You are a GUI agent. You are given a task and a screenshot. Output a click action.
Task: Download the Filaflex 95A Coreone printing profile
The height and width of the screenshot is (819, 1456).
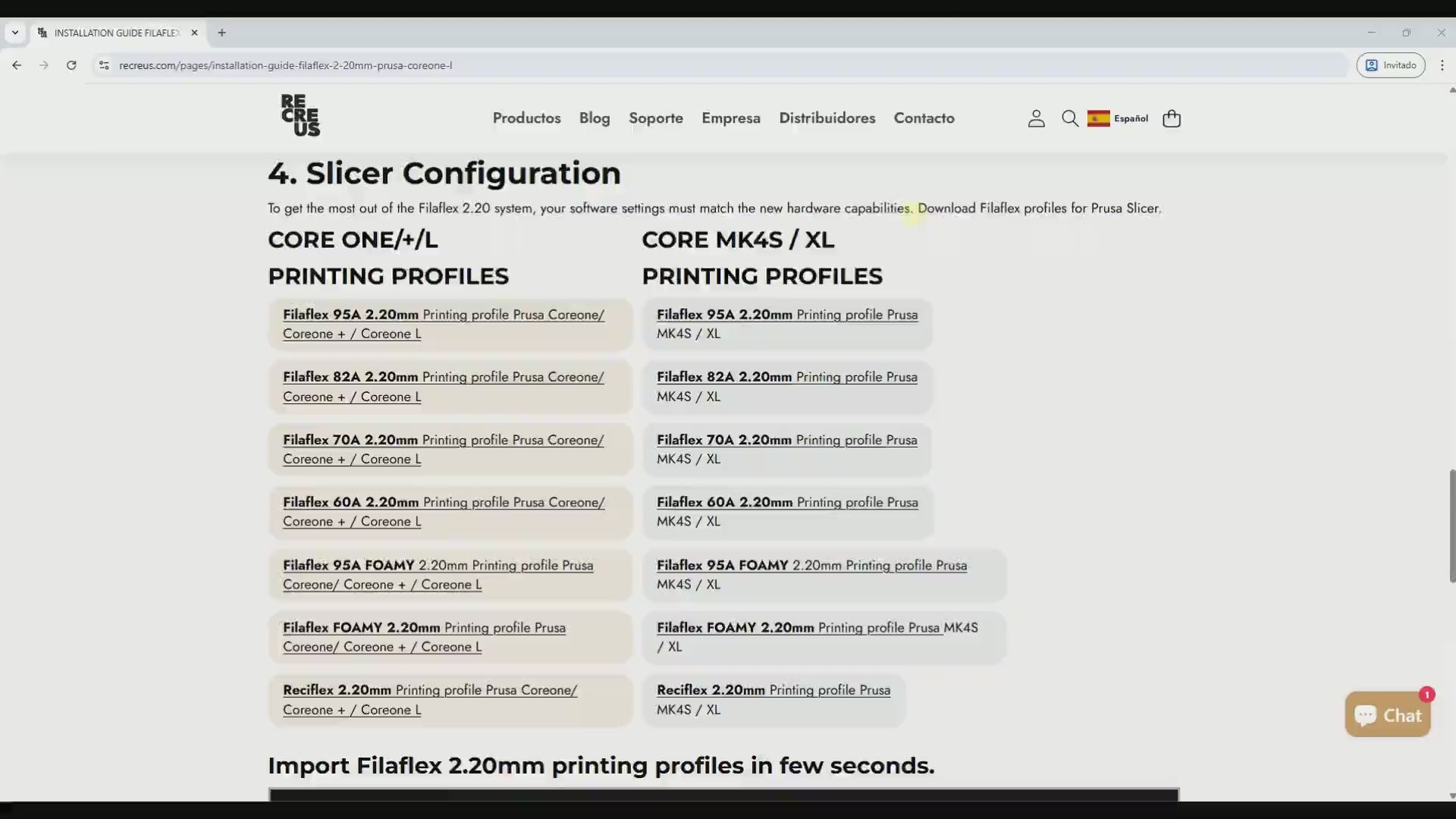coord(443,315)
